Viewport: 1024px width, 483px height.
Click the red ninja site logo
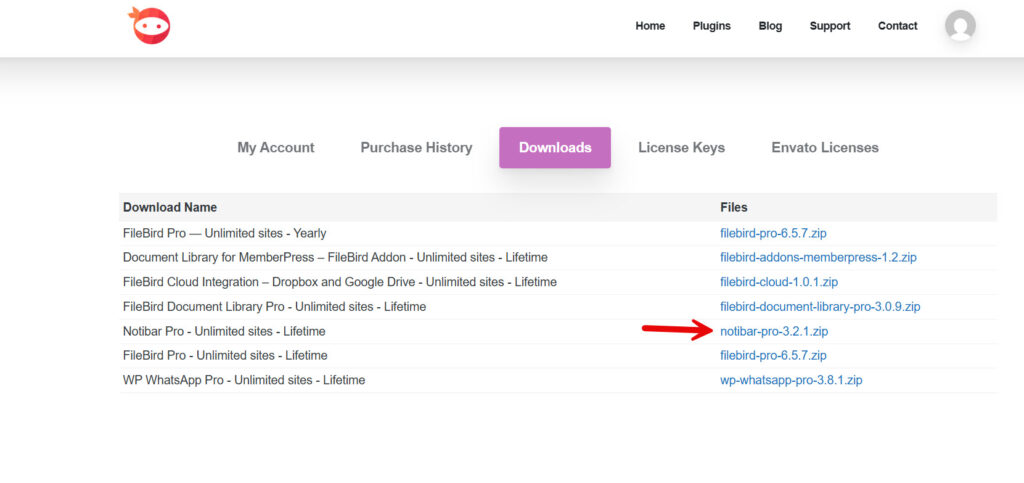150,25
